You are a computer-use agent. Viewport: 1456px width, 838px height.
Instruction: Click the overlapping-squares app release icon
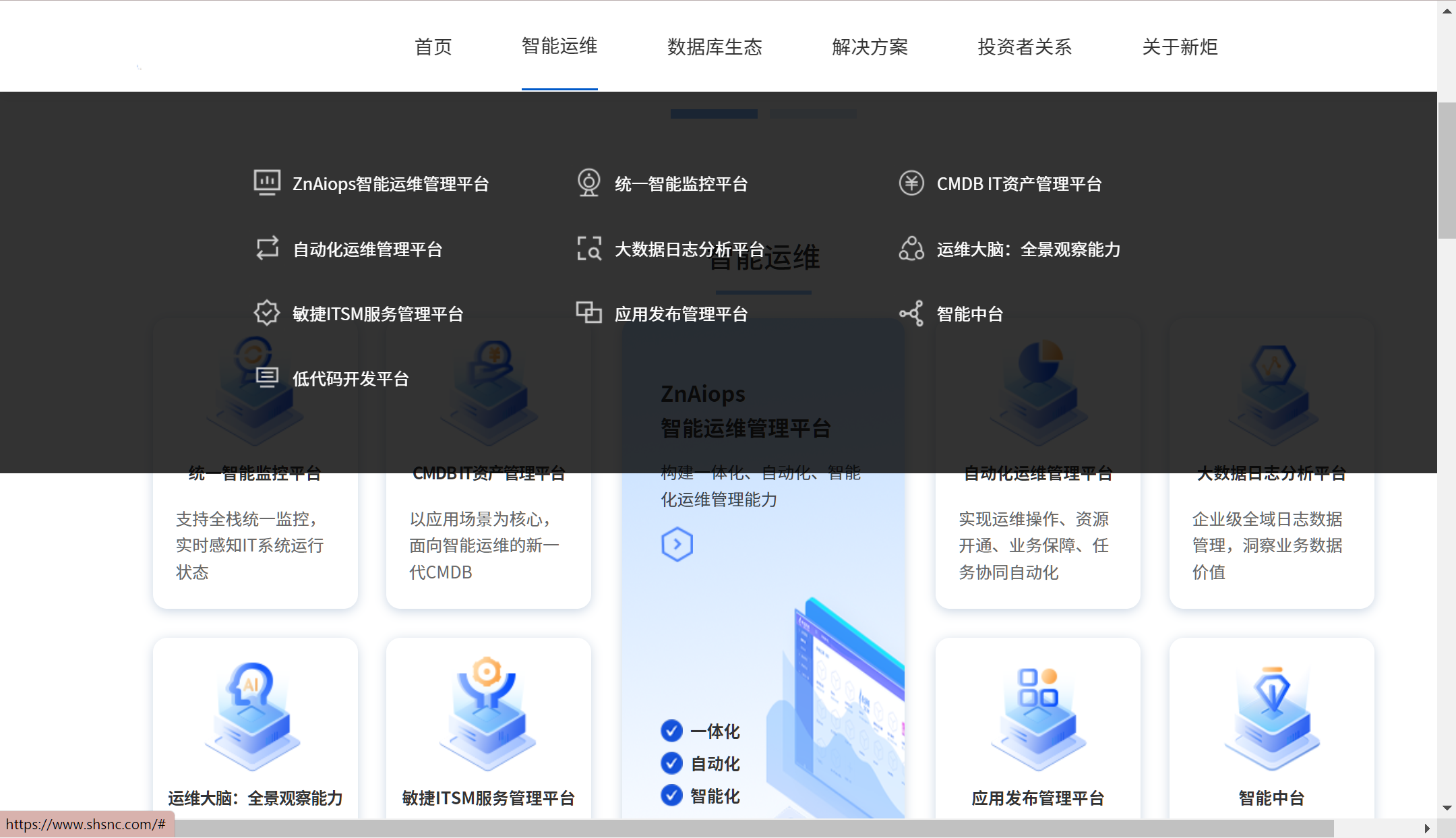588,313
